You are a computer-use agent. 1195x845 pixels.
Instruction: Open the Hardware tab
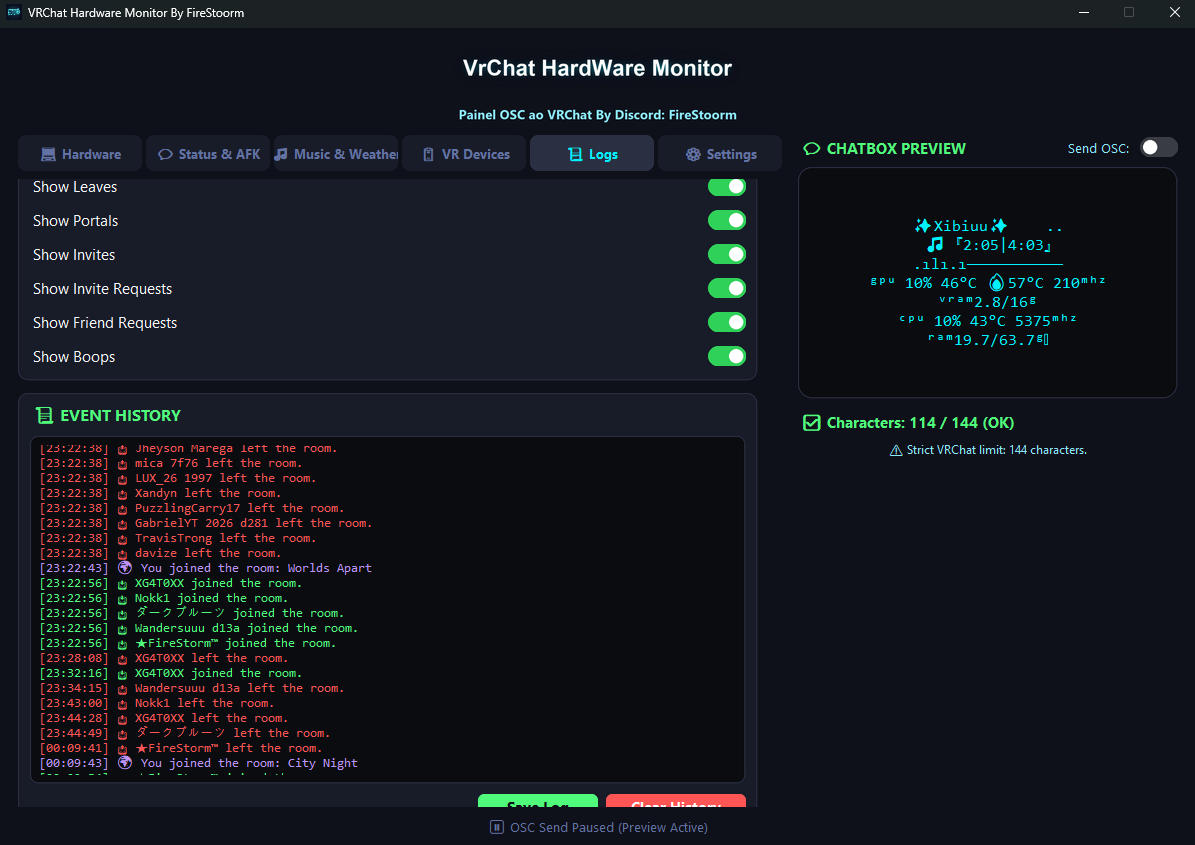tap(80, 154)
